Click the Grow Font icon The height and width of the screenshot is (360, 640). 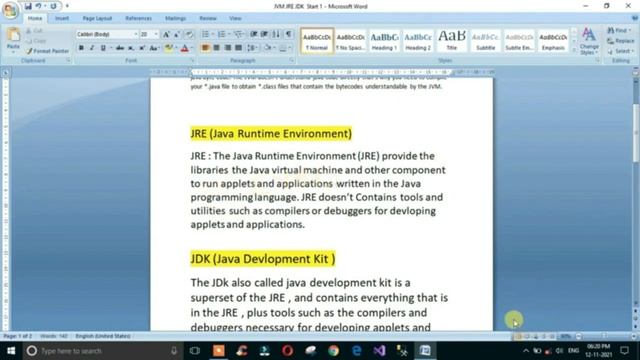coord(166,35)
